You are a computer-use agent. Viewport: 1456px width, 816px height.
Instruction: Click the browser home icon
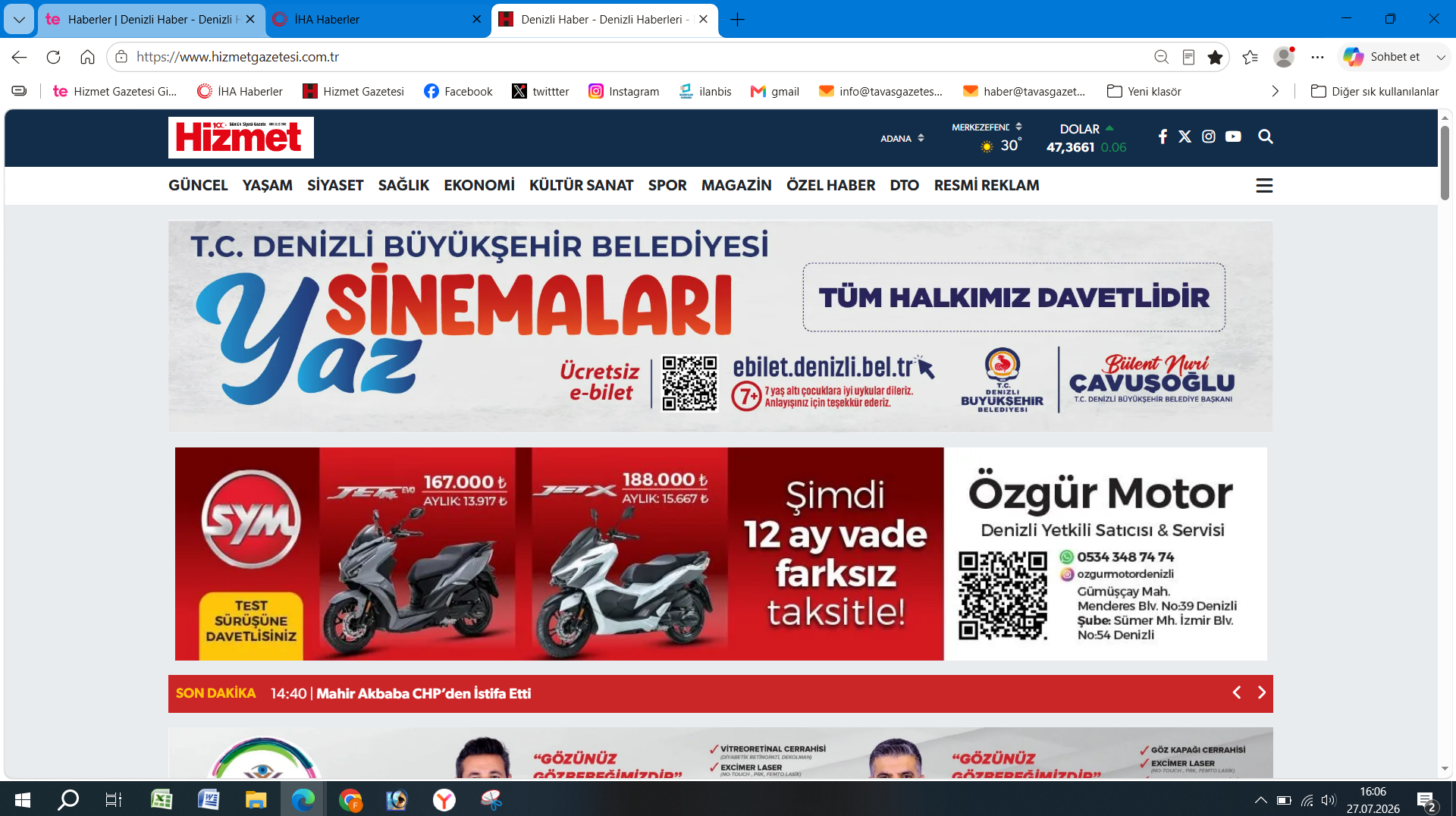tap(87, 57)
